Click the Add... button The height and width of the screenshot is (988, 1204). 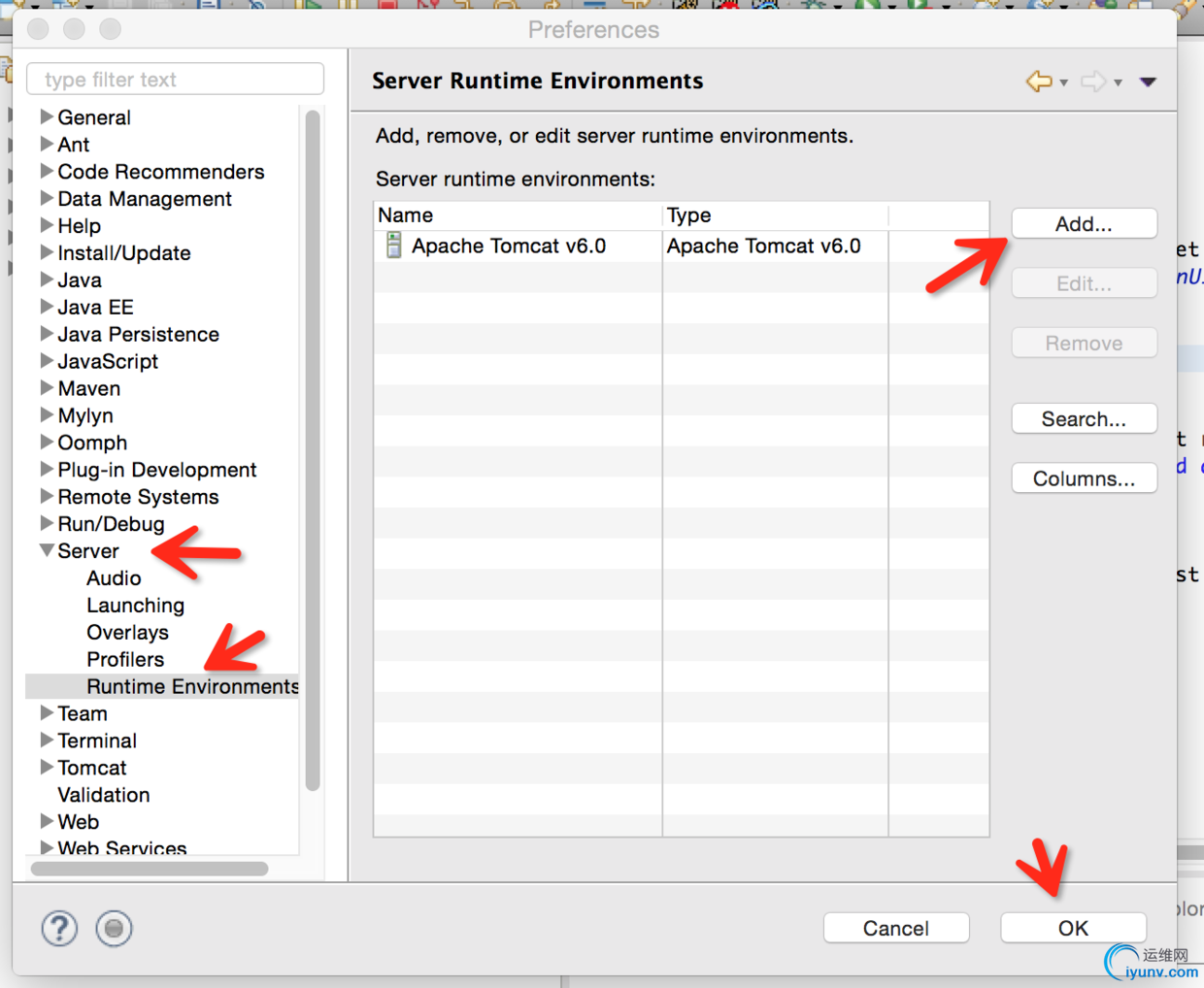(1084, 224)
